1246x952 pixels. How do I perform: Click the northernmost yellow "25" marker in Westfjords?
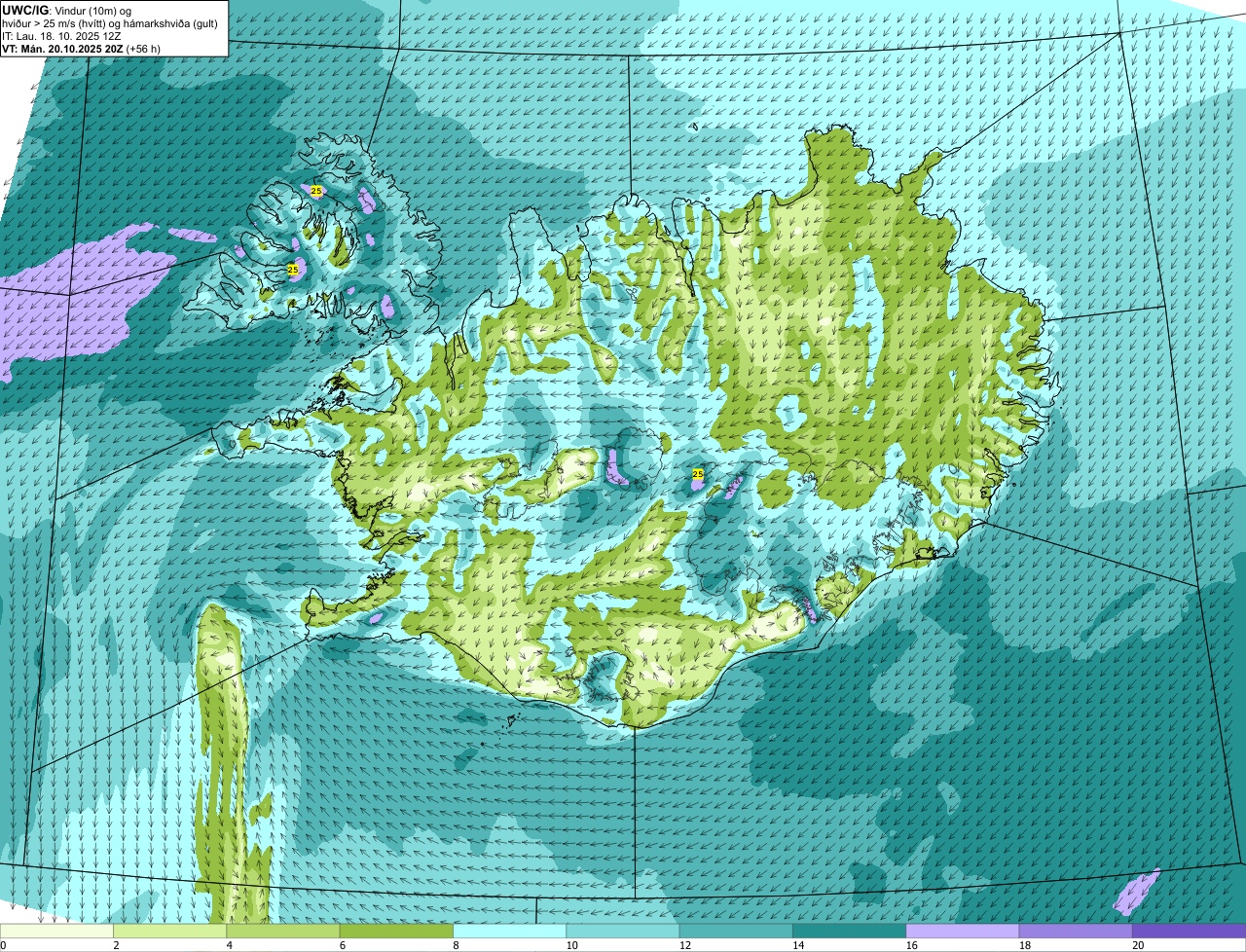click(315, 192)
